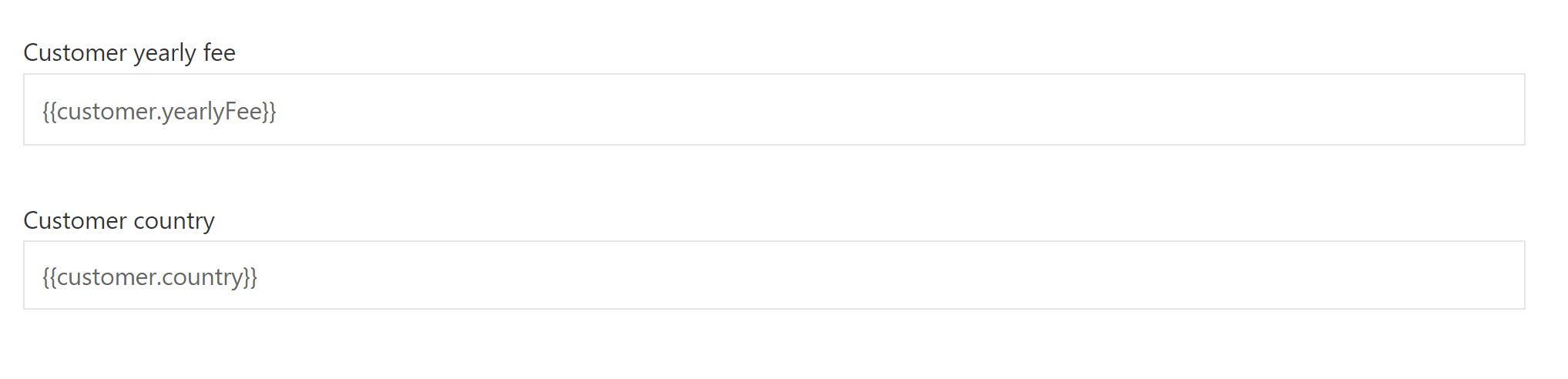Focus the field containing {{customer.country}}
Image resolution: width=1568 pixels, height=379 pixels.
tap(774, 275)
